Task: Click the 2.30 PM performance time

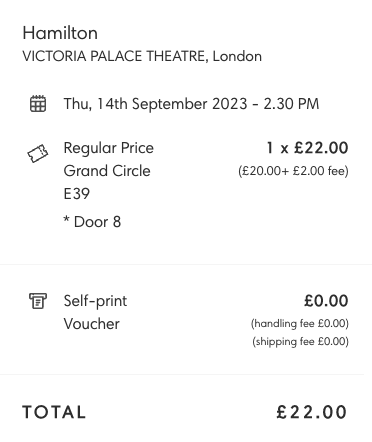Action: tap(291, 104)
